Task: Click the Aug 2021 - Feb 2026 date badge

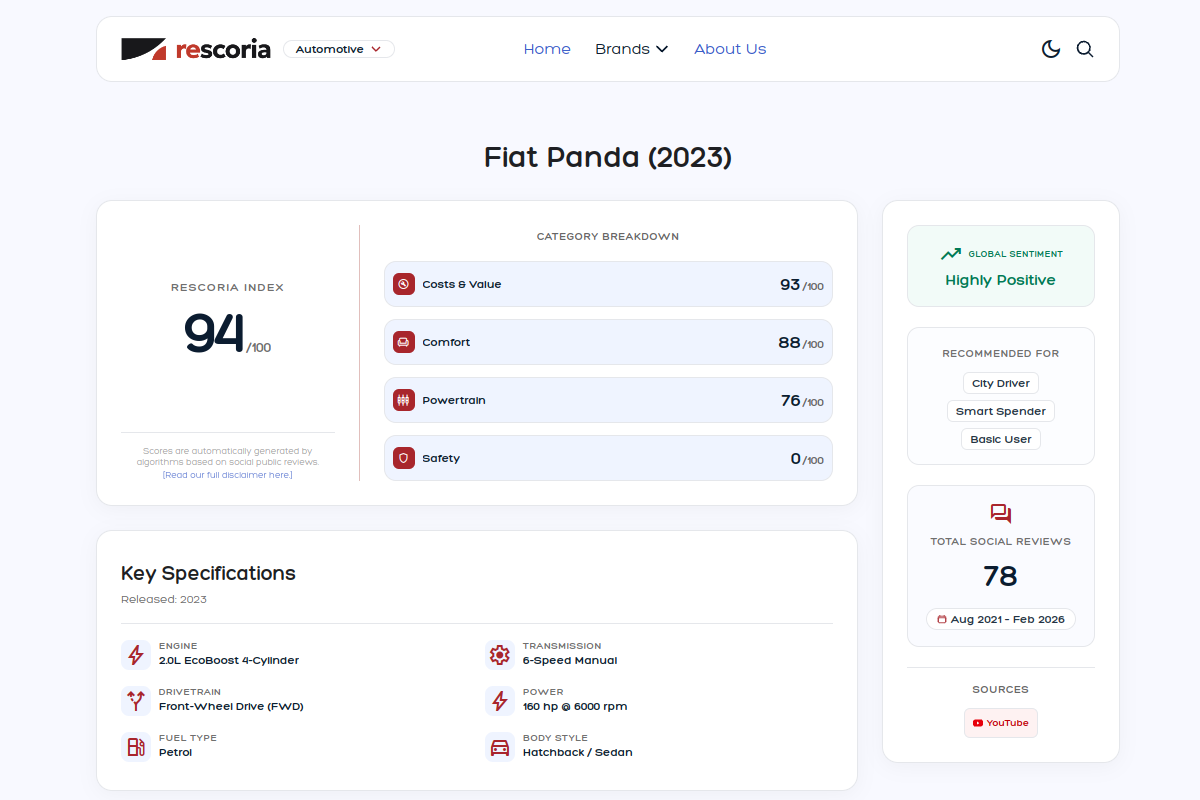Action: (x=1001, y=619)
